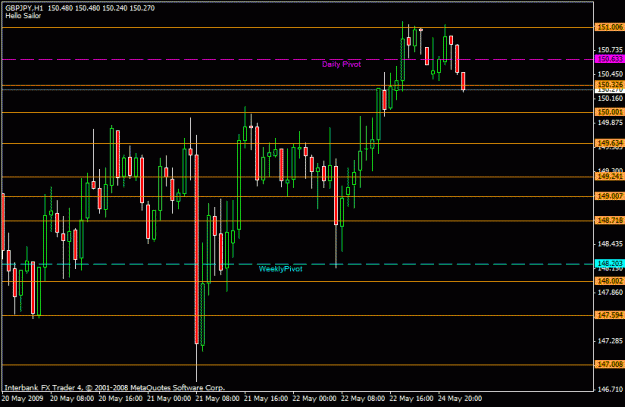Select the 148.718 orange price tag
Viewport: 625px width, 407px height.
point(609,220)
